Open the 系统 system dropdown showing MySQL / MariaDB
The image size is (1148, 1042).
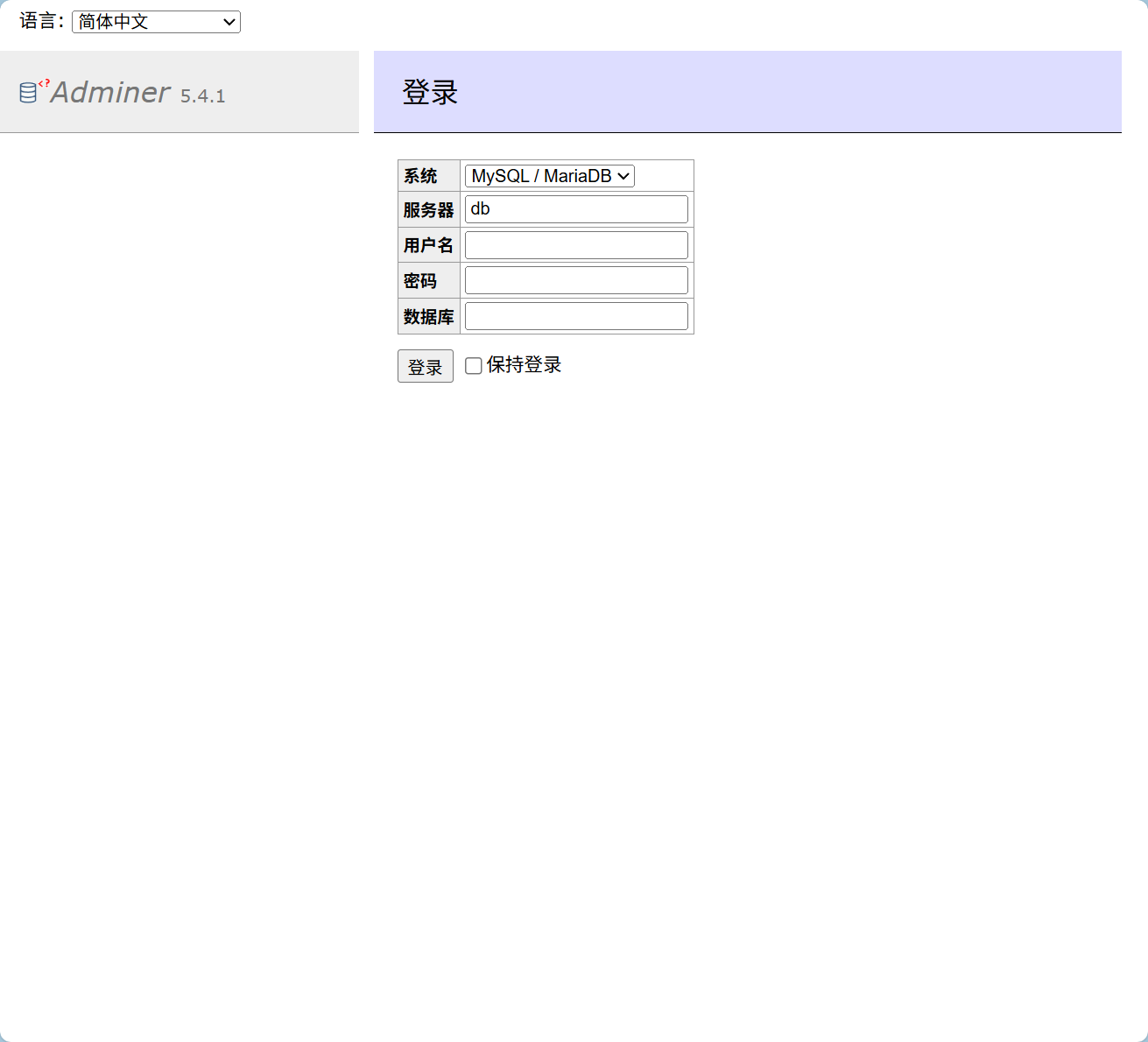tap(548, 175)
